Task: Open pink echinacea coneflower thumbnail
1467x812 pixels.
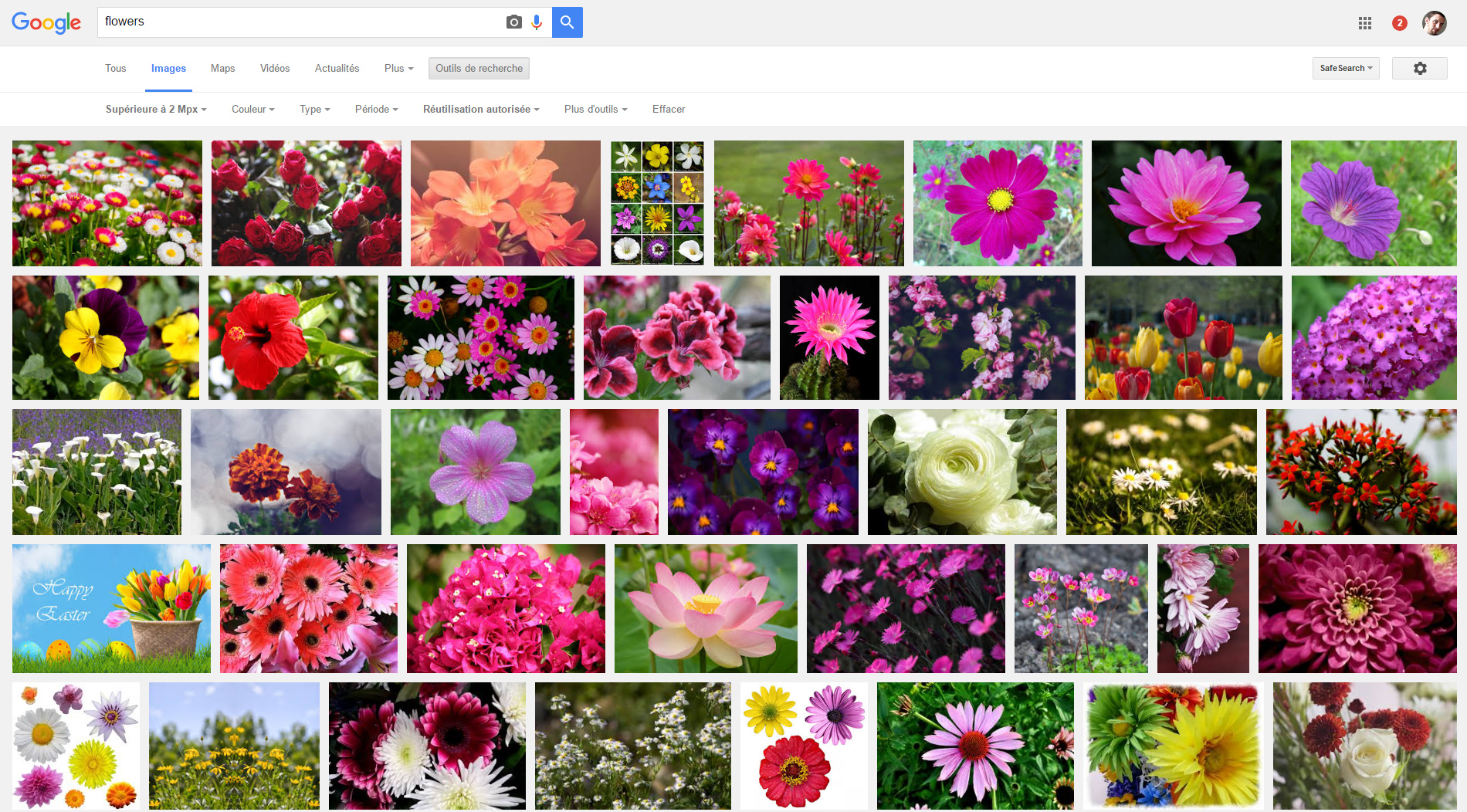Action: point(975,746)
